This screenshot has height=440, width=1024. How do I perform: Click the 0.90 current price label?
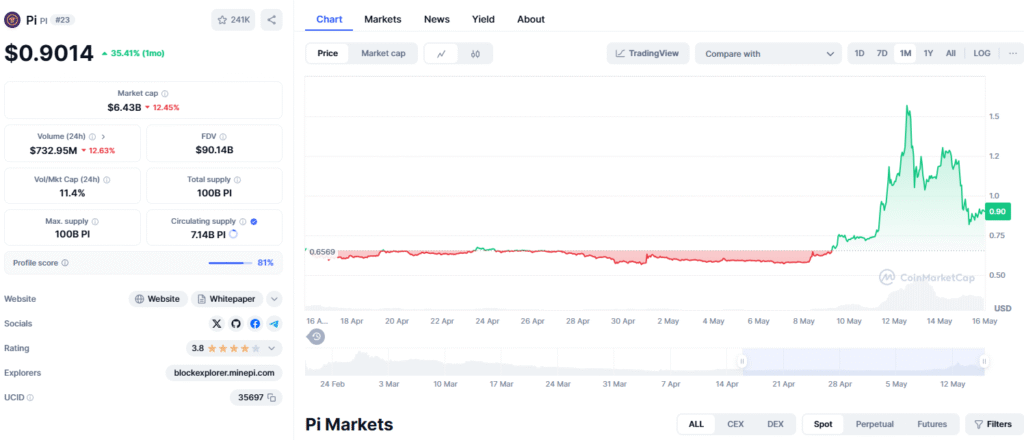point(997,211)
